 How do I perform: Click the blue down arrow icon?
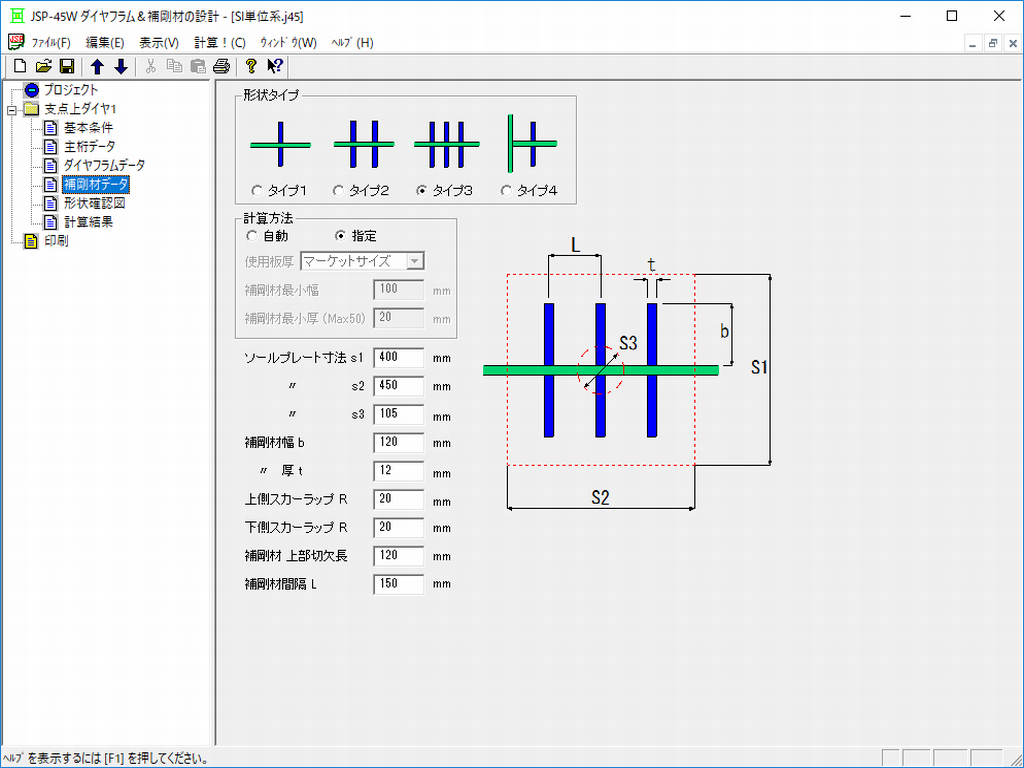121,67
